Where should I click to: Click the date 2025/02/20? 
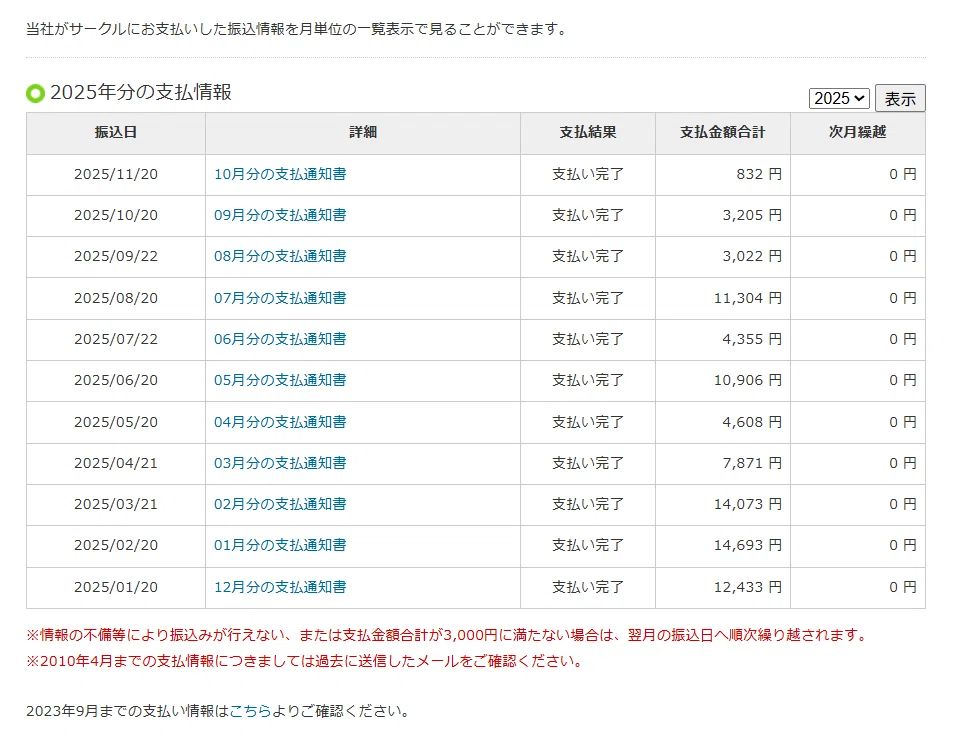coord(116,545)
